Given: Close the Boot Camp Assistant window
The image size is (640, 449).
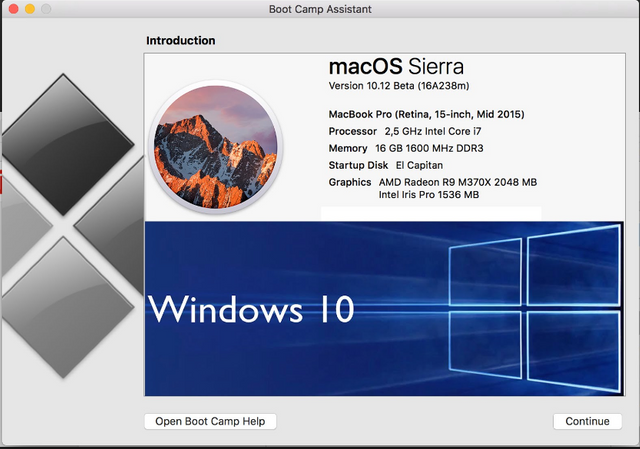Looking at the screenshot, I should coord(13,9).
